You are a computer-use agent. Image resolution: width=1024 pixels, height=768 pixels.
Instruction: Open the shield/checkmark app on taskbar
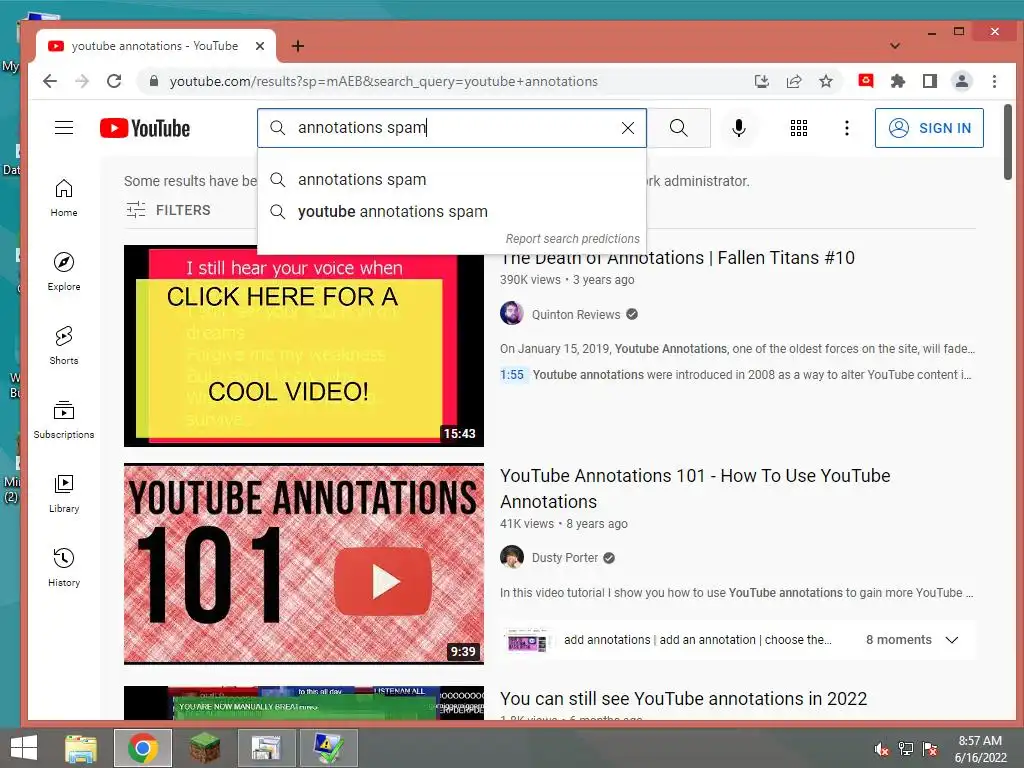point(328,748)
